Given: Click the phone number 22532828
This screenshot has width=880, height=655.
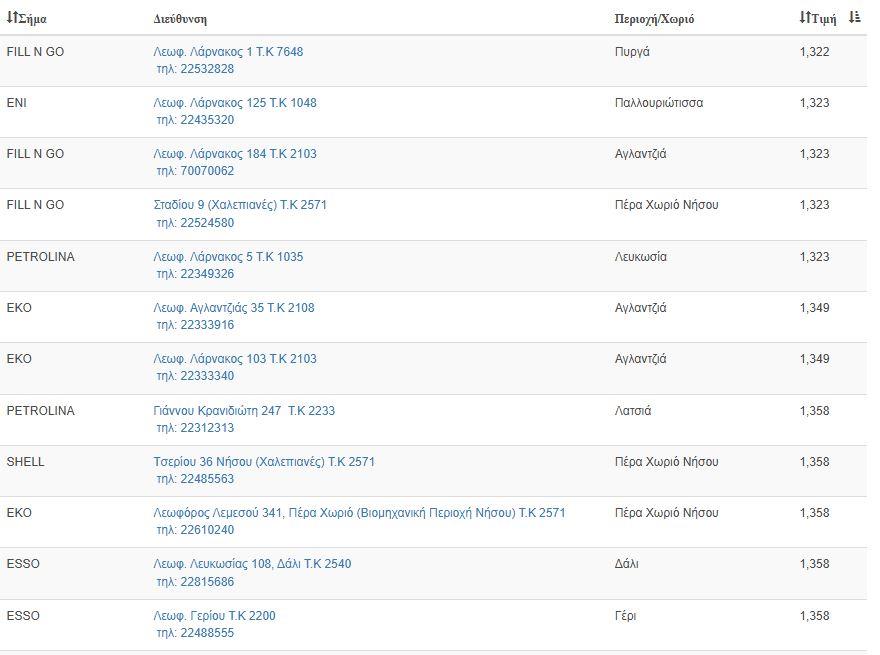Looking at the screenshot, I should pos(207,69).
